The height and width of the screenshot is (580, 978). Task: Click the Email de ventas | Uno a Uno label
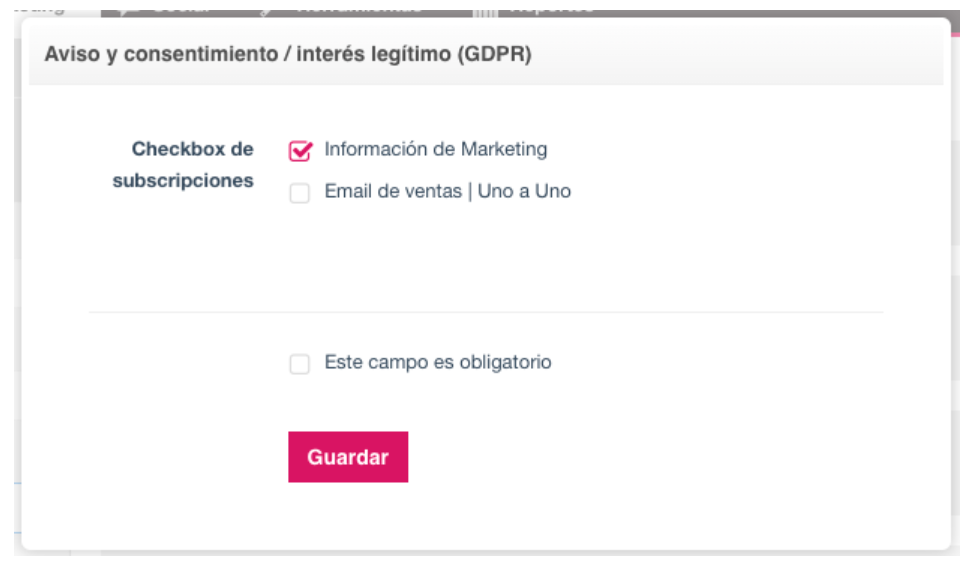coord(448,192)
